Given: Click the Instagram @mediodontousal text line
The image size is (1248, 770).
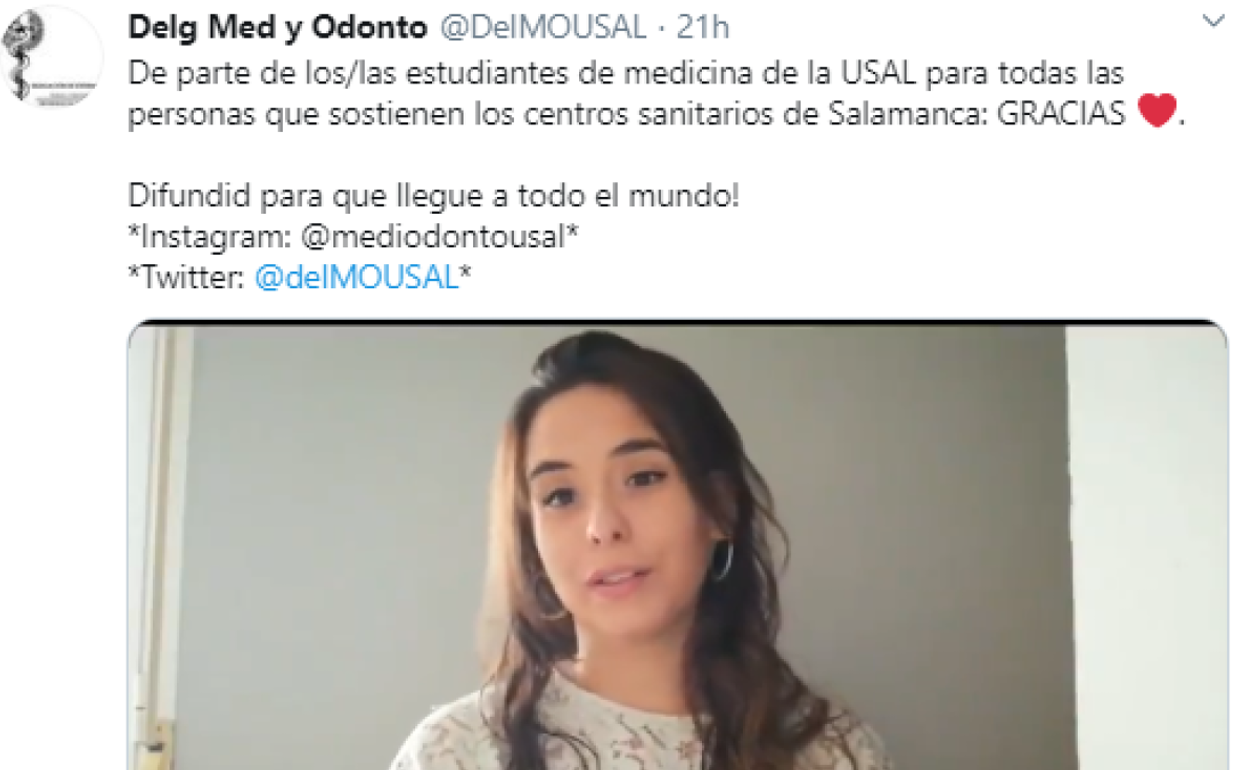Looking at the screenshot, I should click(355, 237).
